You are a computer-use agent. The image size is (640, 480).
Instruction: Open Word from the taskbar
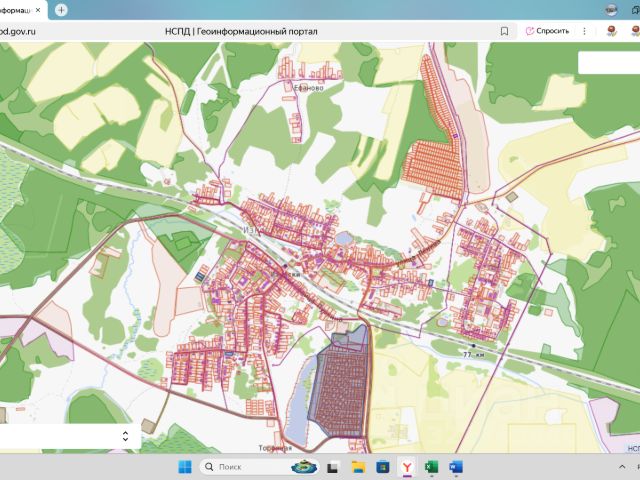[x=456, y=467]
